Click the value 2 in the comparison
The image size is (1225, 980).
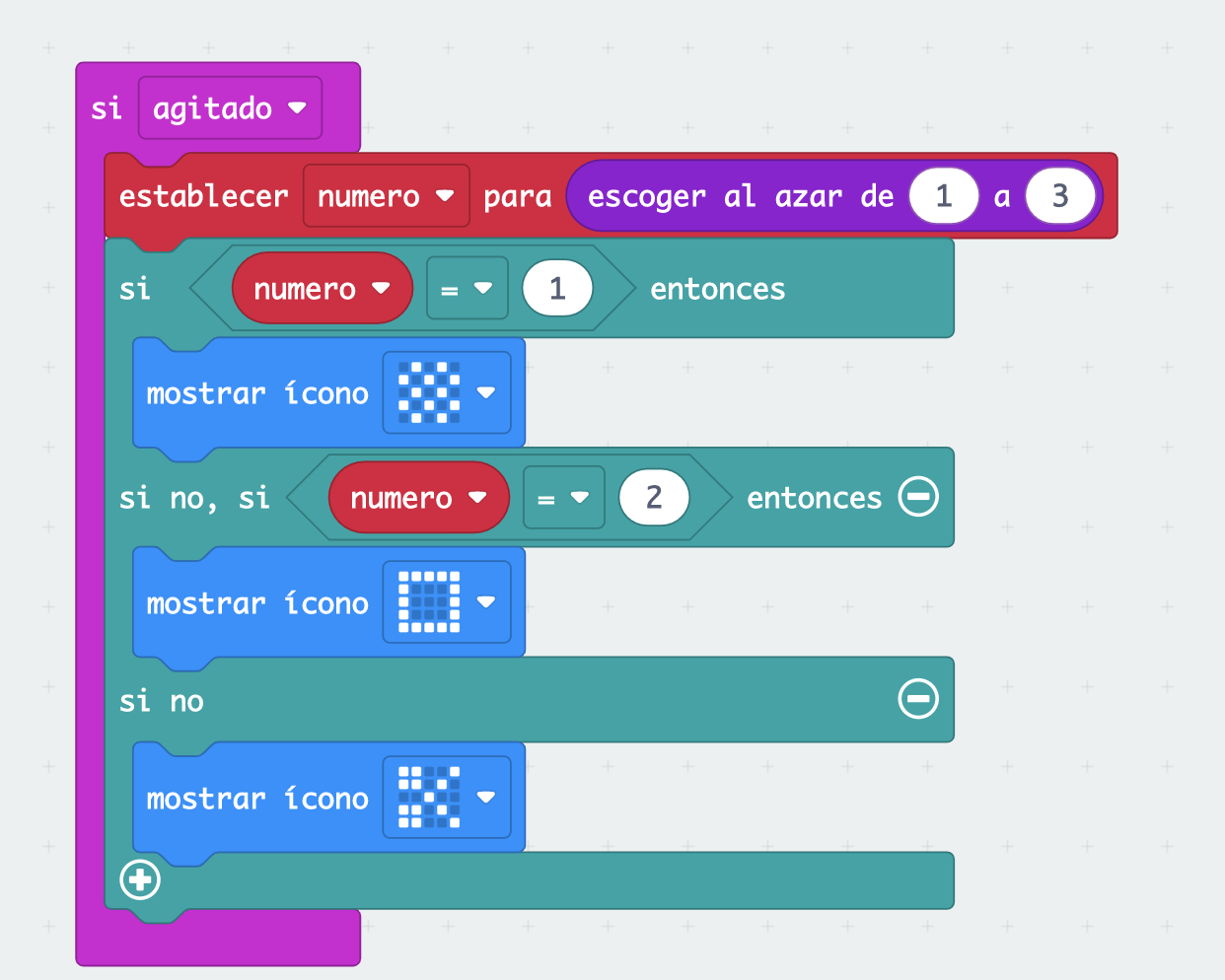point(654,497)
